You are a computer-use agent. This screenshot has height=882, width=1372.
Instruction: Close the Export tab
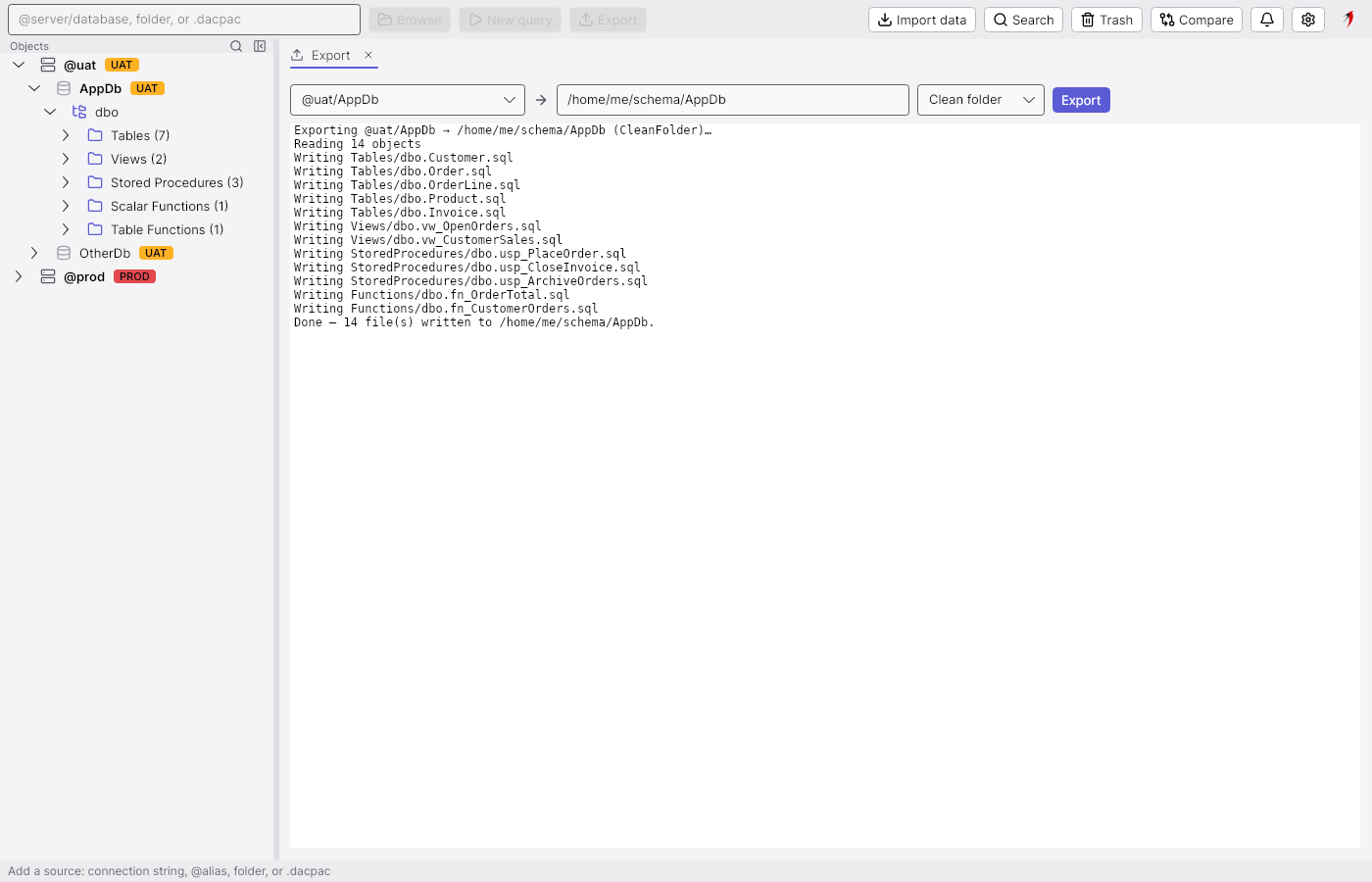[x=368, y=55]
